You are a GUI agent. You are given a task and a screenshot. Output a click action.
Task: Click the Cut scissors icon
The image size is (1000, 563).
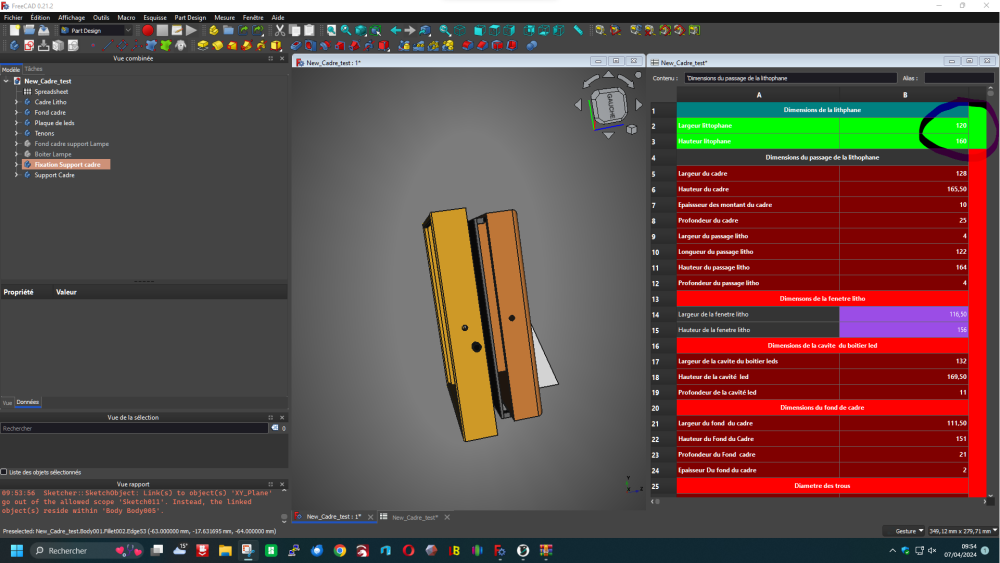tap(281, 31)
